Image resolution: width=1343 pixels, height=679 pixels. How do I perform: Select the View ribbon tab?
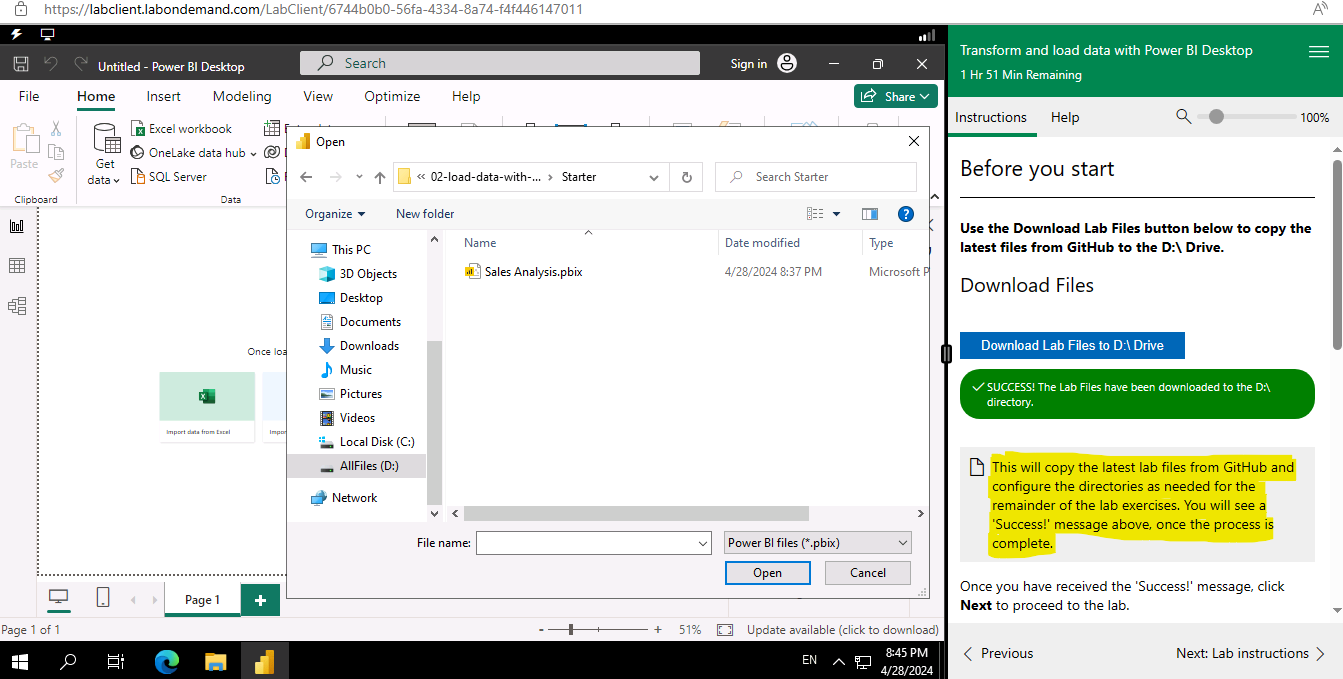318,97
